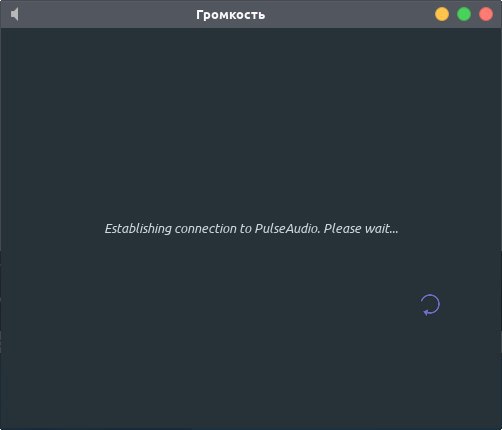Image resolution: width=502 pixels, height=430 pixels.
Task: Focus the window by clicking the connection message
Action: coord(251,229)
